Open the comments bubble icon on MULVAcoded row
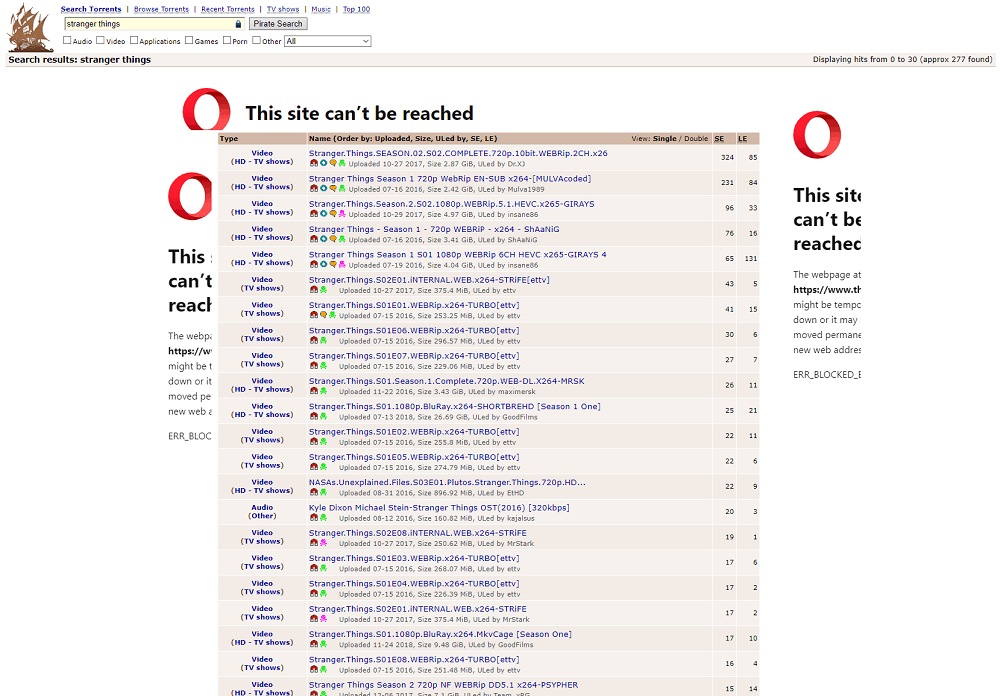The height and width of the screenshot is (696, 1000). (x=333, y=189)
